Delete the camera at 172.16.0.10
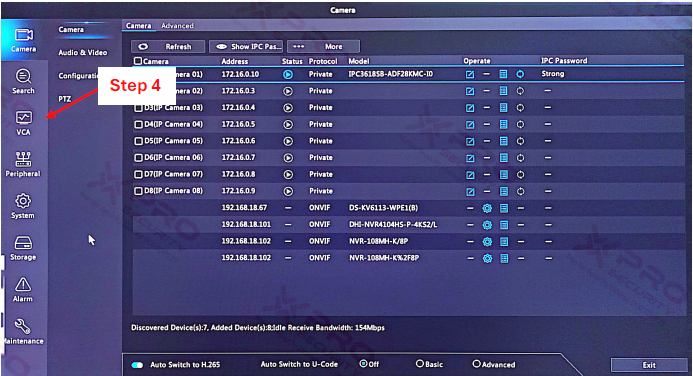 point(487,74)
